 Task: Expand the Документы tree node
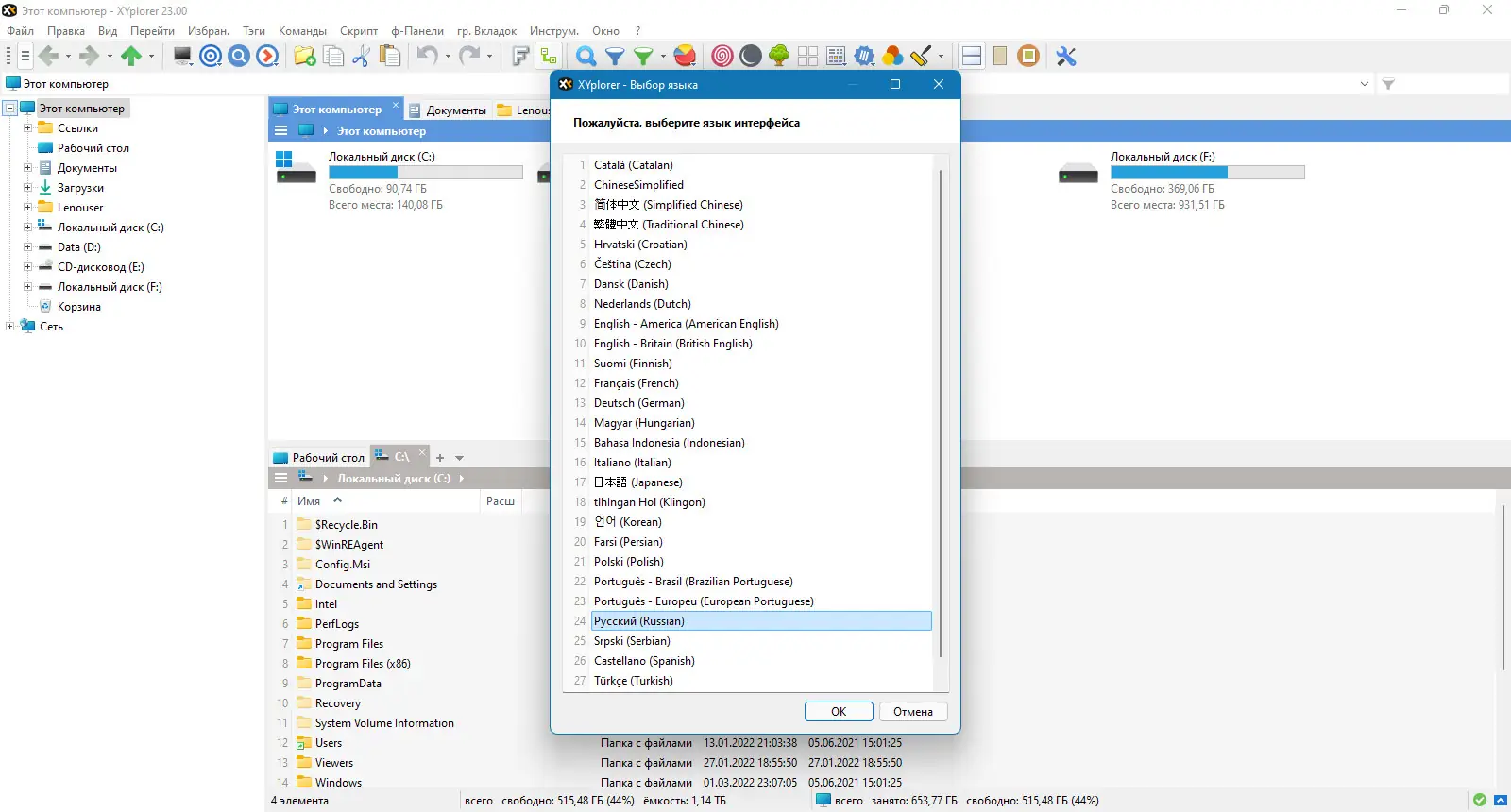click(27, 168)
